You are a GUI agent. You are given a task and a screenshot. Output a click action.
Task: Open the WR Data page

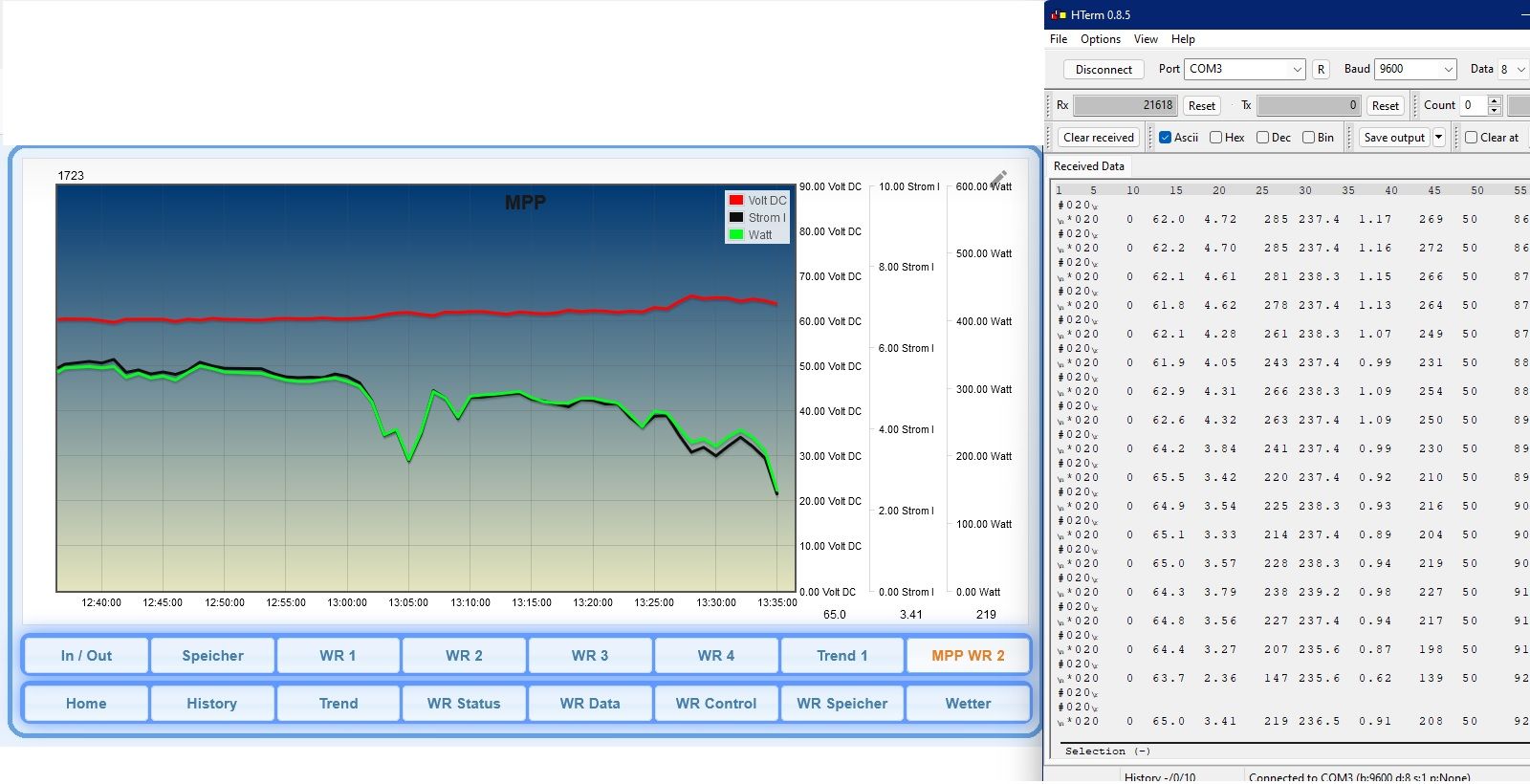click(x=590, y=704)
